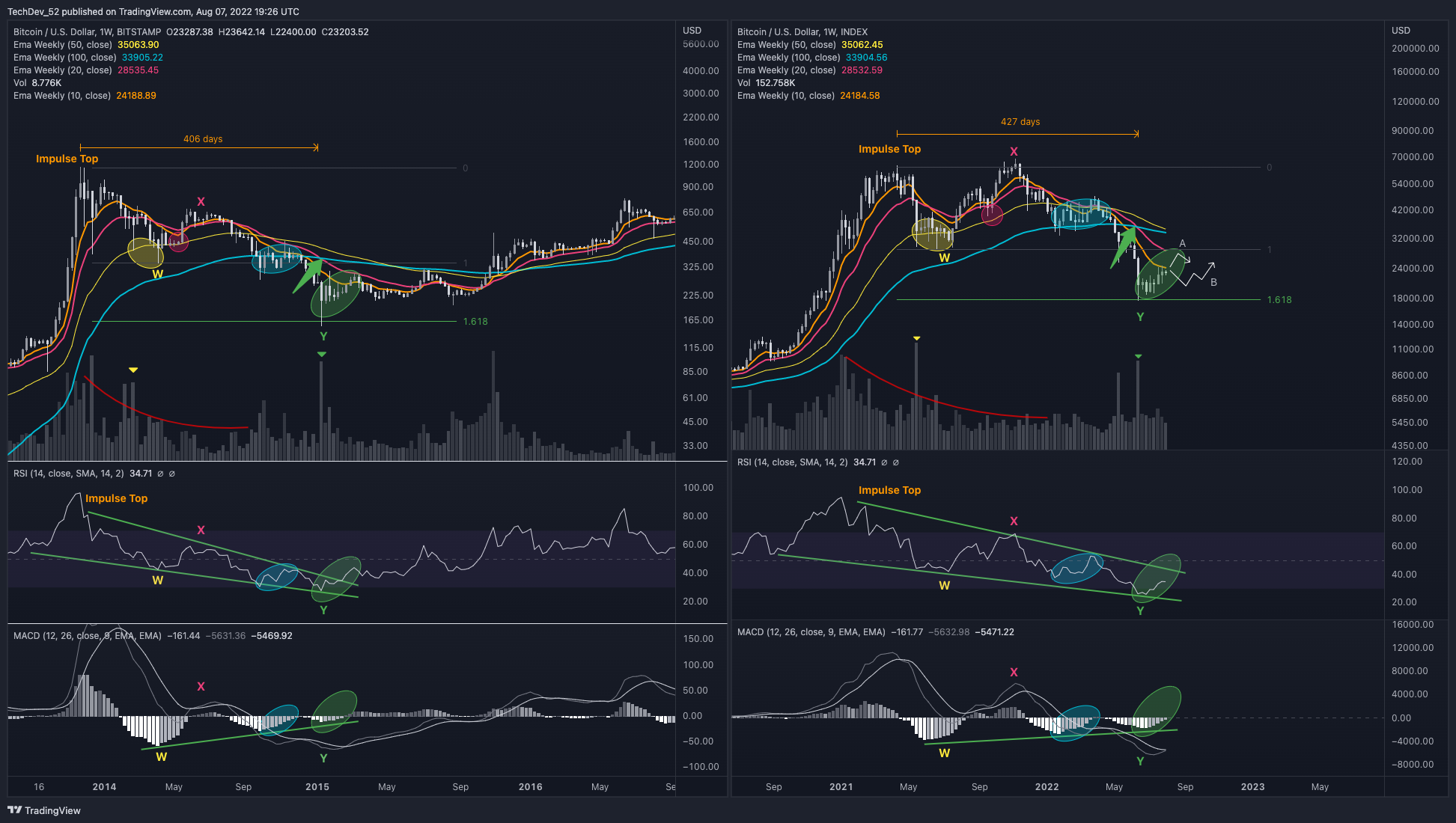1456x823 pixels.
Task: Click the cyan ellipse on right price chart
Action: (1081, 214)
